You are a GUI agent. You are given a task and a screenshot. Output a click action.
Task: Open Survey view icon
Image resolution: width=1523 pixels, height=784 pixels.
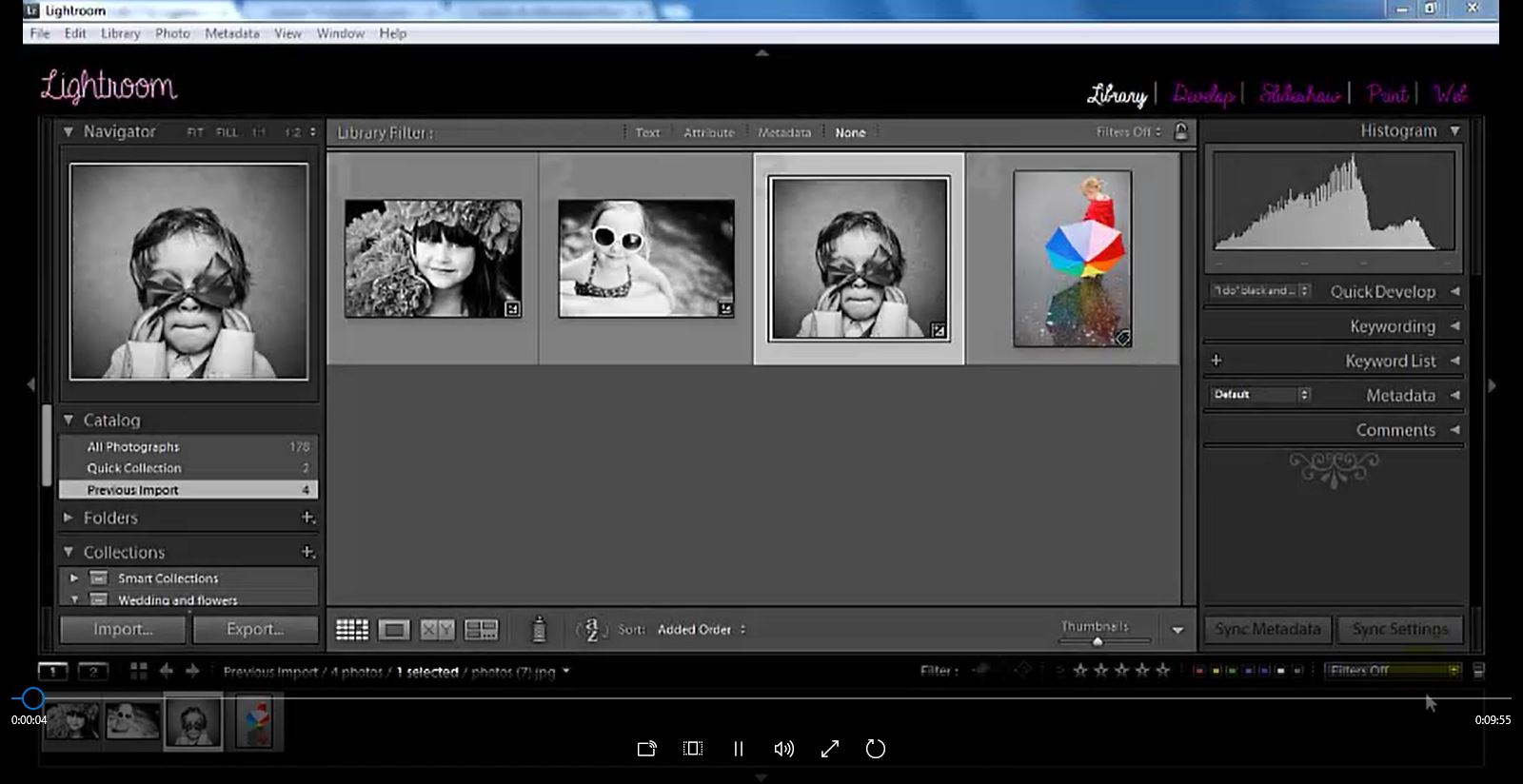tap(481, 629)
